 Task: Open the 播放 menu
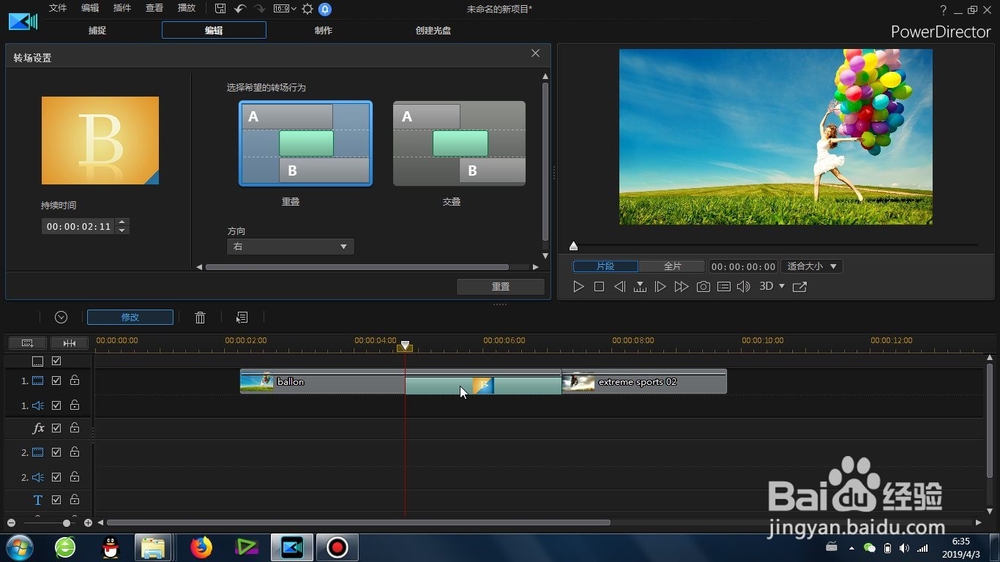tap(186, 8)
